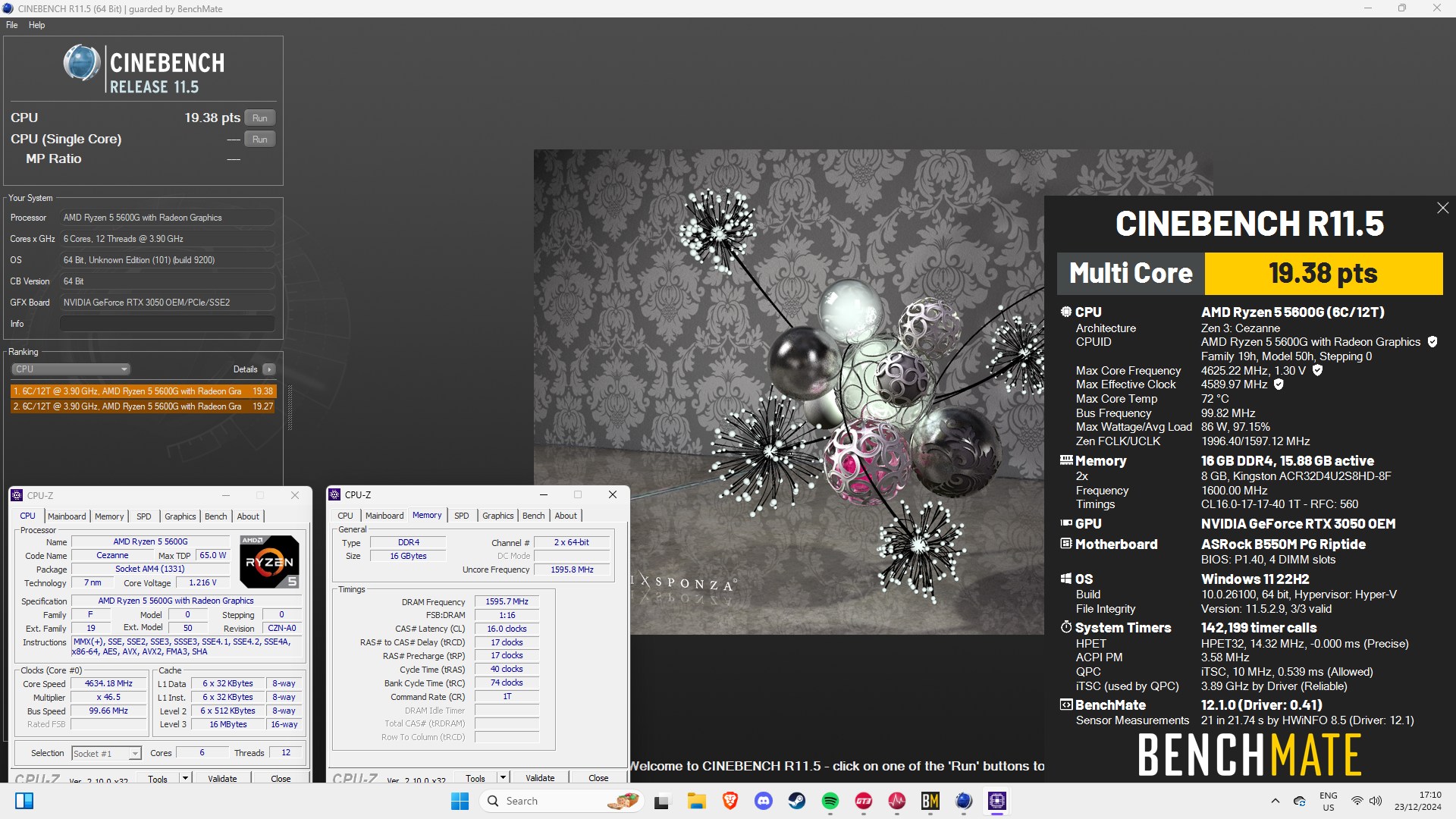This screenshot has width=1456, height=819.
Task: Click the right CPU-Z title bar icon
Action: pos(334,494)
